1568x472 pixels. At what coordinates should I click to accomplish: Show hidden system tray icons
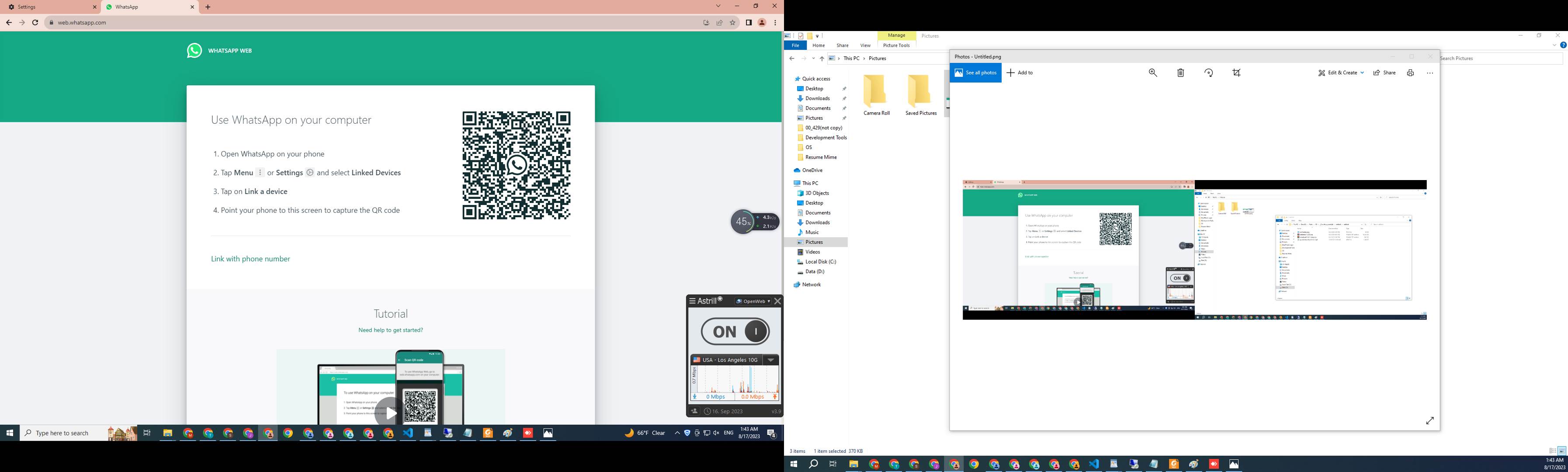coord(677,433)
